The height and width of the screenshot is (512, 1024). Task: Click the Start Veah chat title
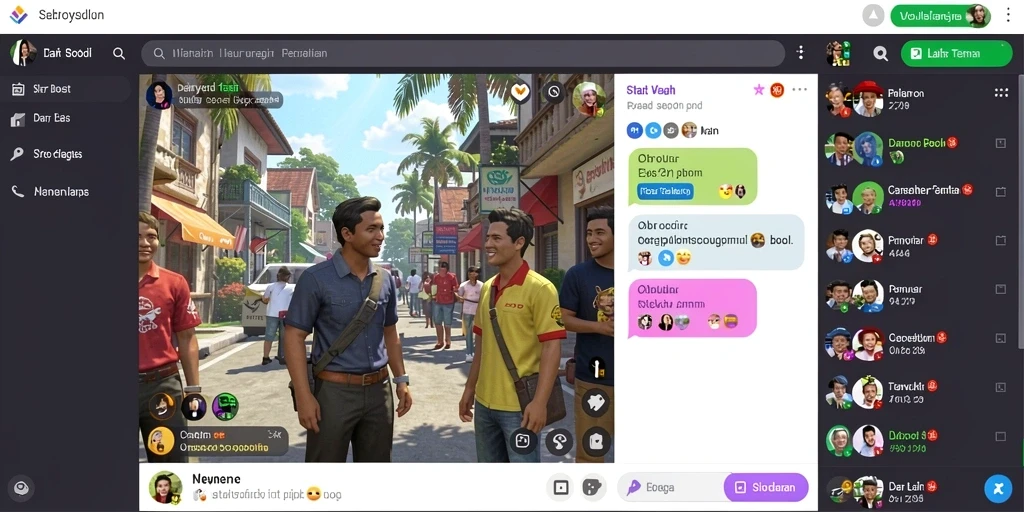pos(650,90)
